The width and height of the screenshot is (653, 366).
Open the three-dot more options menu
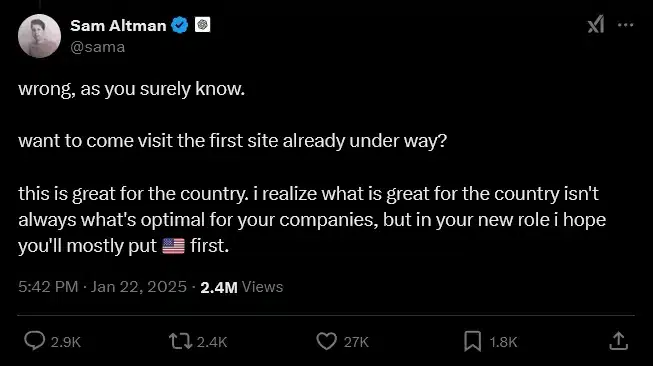[626, 25]
